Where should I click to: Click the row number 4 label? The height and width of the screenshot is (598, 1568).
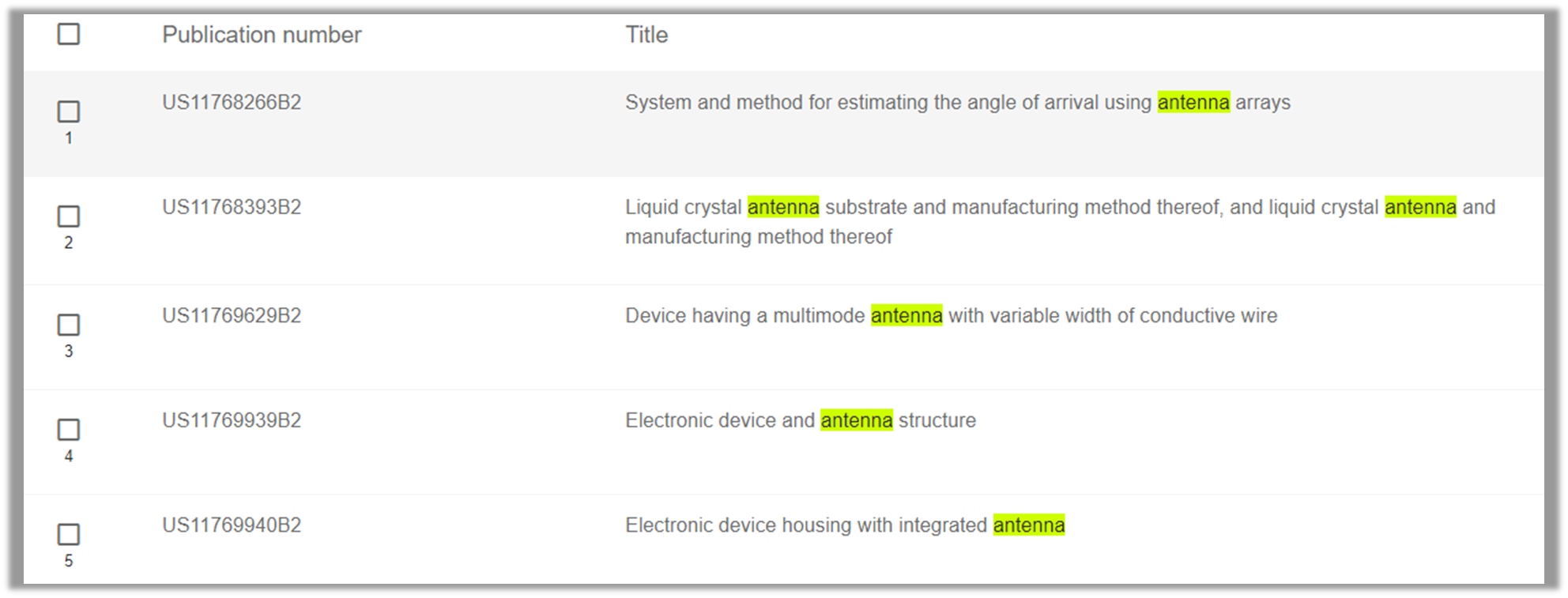[69, 457]
